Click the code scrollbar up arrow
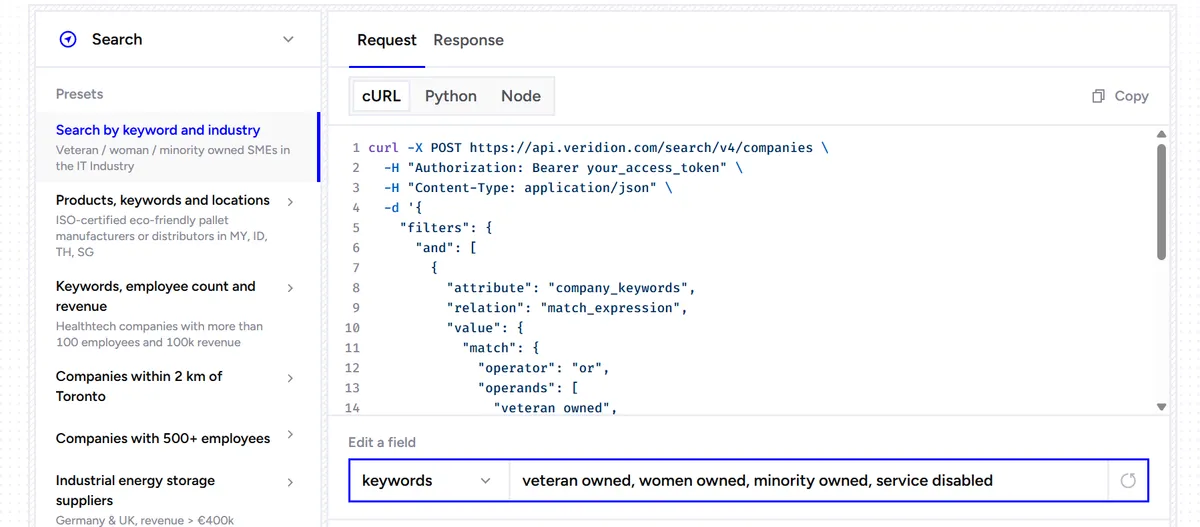1200x527 pixels. point(1161,134)
